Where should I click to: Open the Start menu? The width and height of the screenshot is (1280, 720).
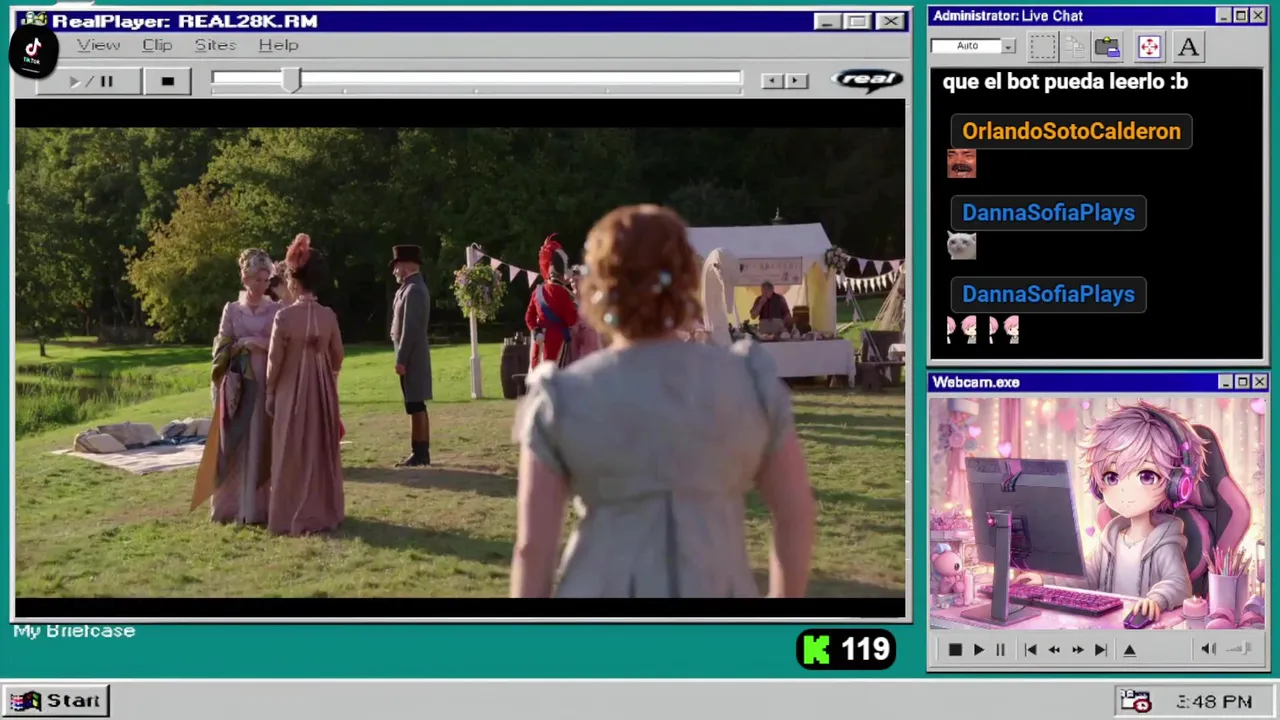[x=56, y=700]
